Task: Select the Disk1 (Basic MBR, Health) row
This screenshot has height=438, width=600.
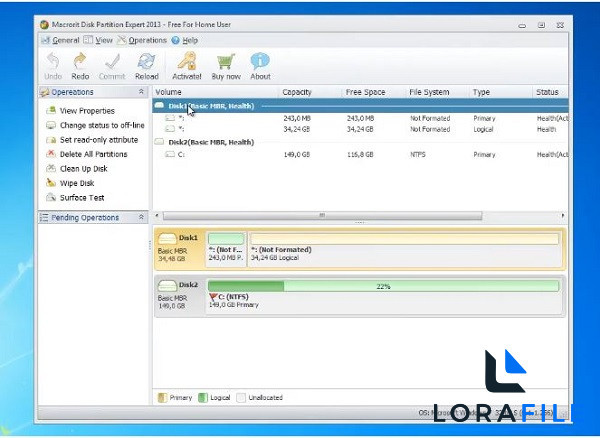Action: 360,106
